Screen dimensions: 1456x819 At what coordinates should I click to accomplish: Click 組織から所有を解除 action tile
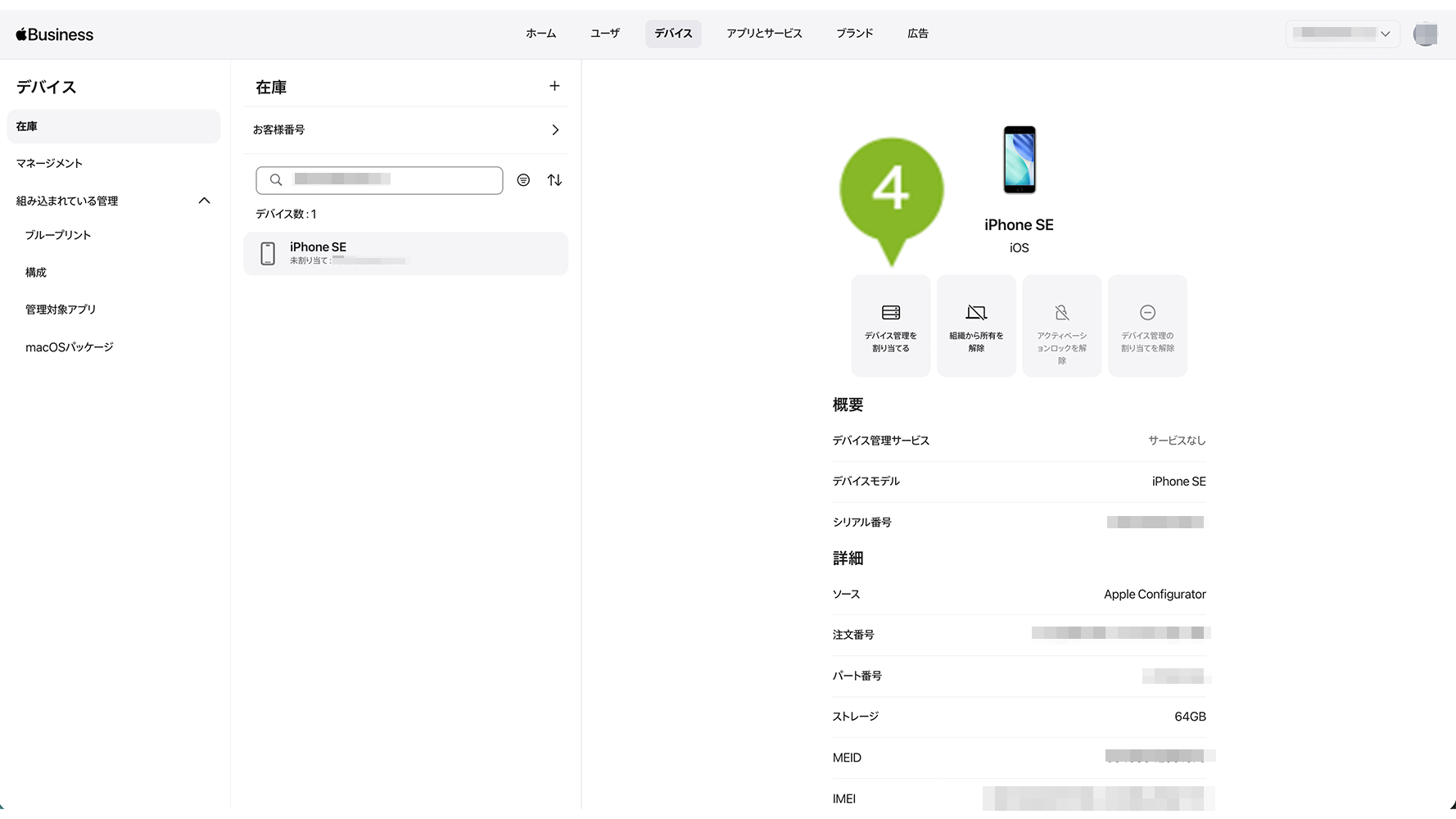(976, 326)
